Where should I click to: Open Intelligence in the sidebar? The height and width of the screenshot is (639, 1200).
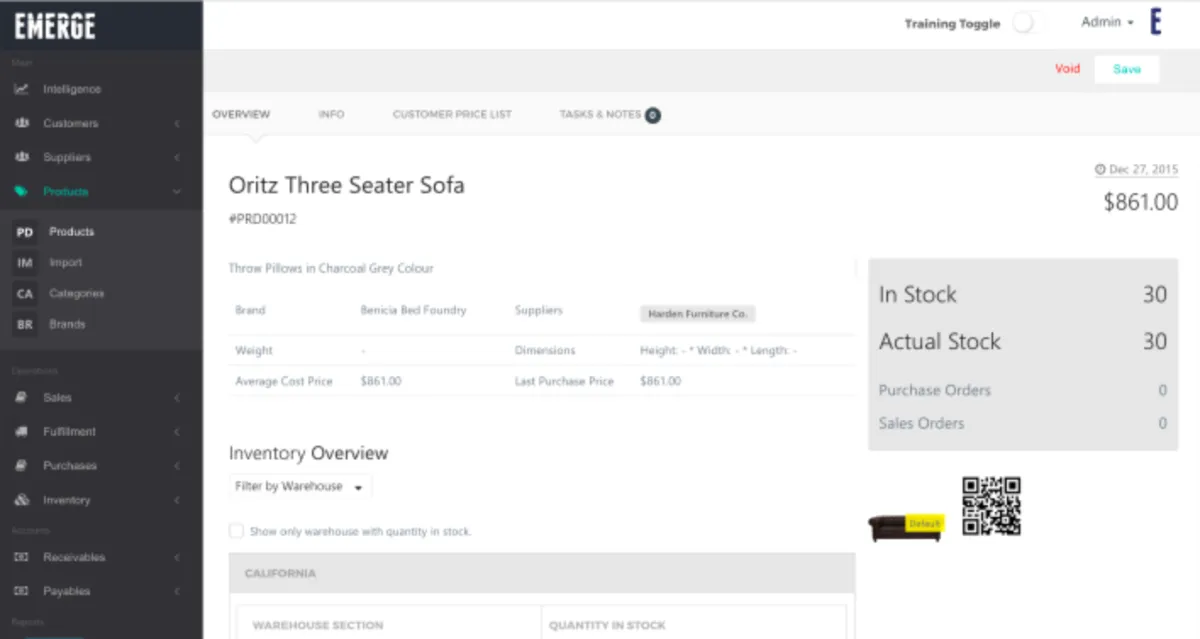(x=72, y=89)
